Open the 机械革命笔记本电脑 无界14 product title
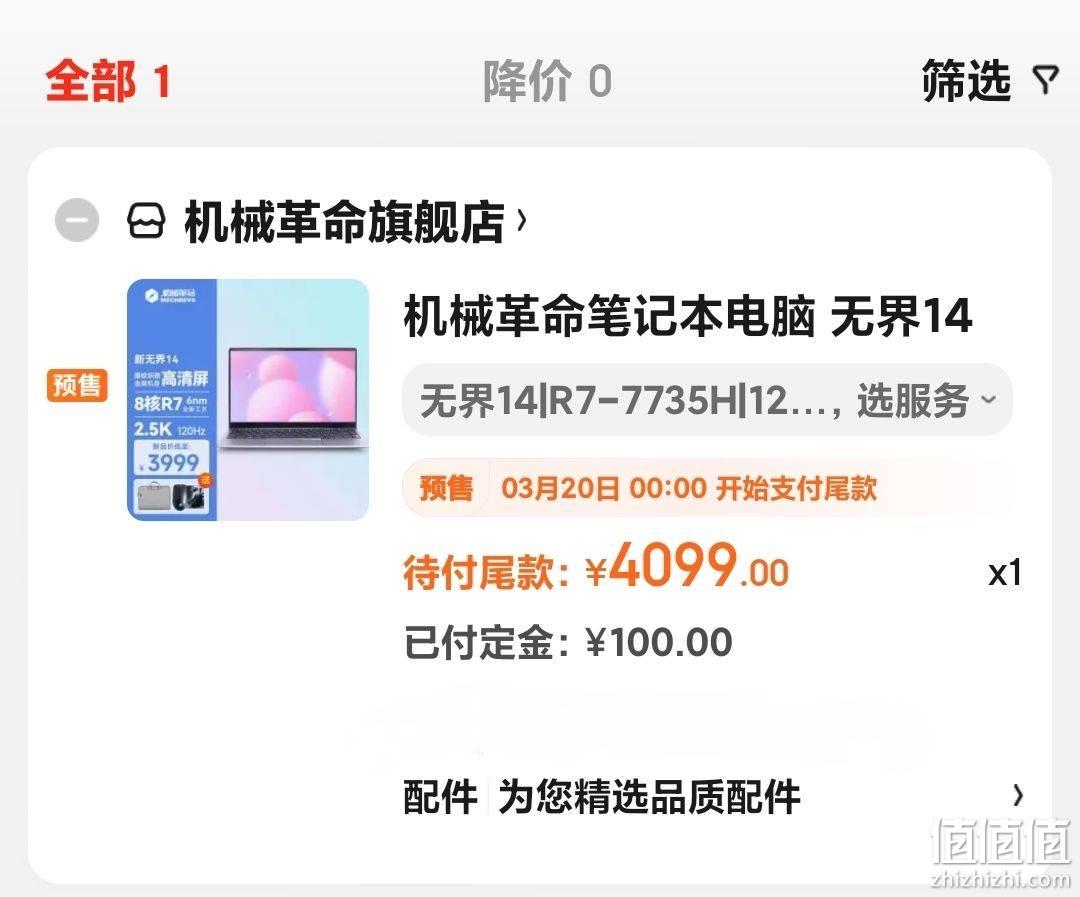The width and height of the screenshot is (1080, 897). (687, 316)
